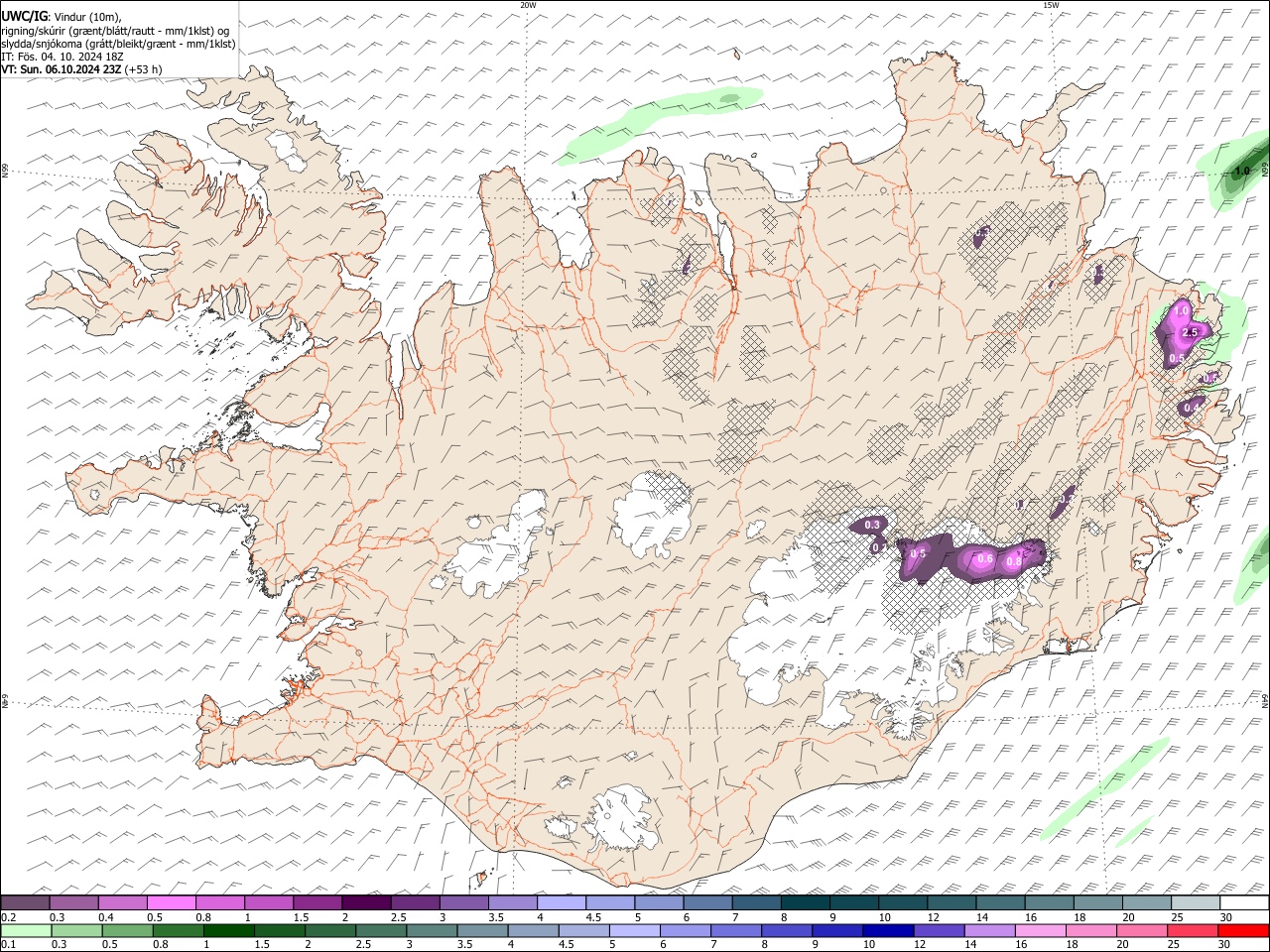1270x952 pixels.
Task: Click the 'slydda/snjókoma' legend description line
Action: [118, 44]
